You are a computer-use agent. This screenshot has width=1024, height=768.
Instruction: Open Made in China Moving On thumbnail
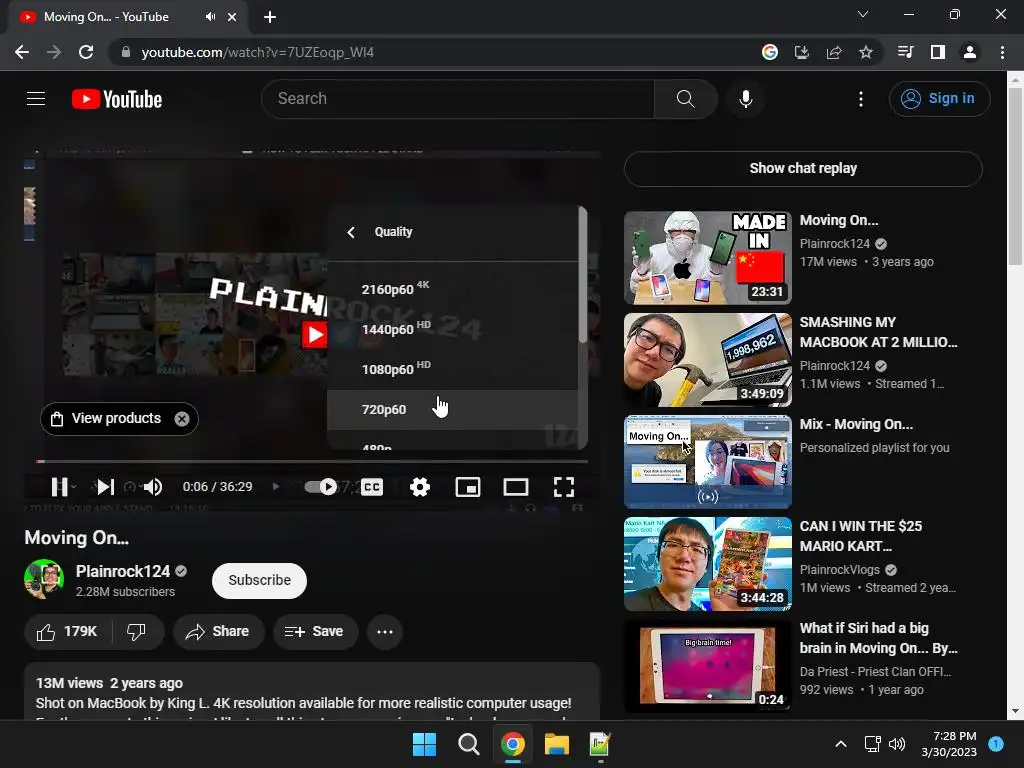(x=707, y=257)
